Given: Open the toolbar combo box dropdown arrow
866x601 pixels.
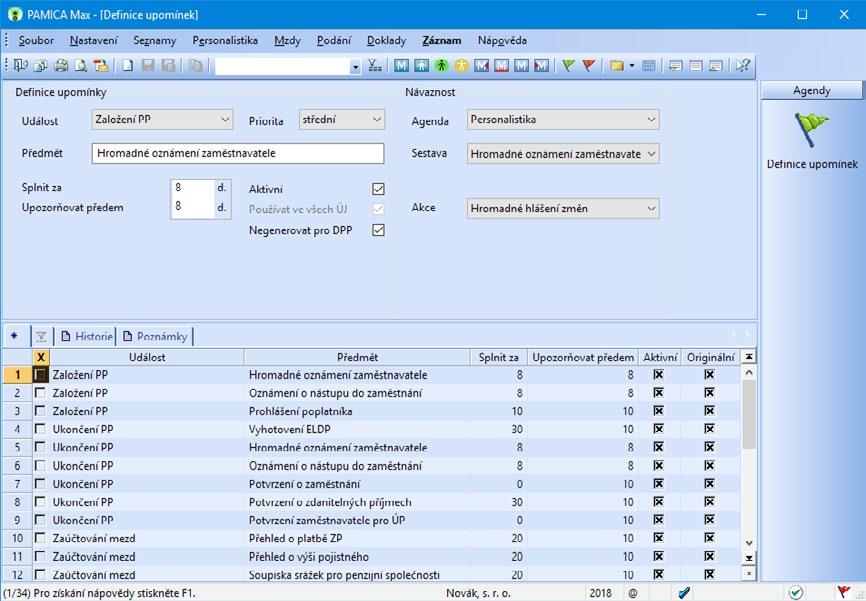Looking at the screenshot, I should tap(355, 67).
